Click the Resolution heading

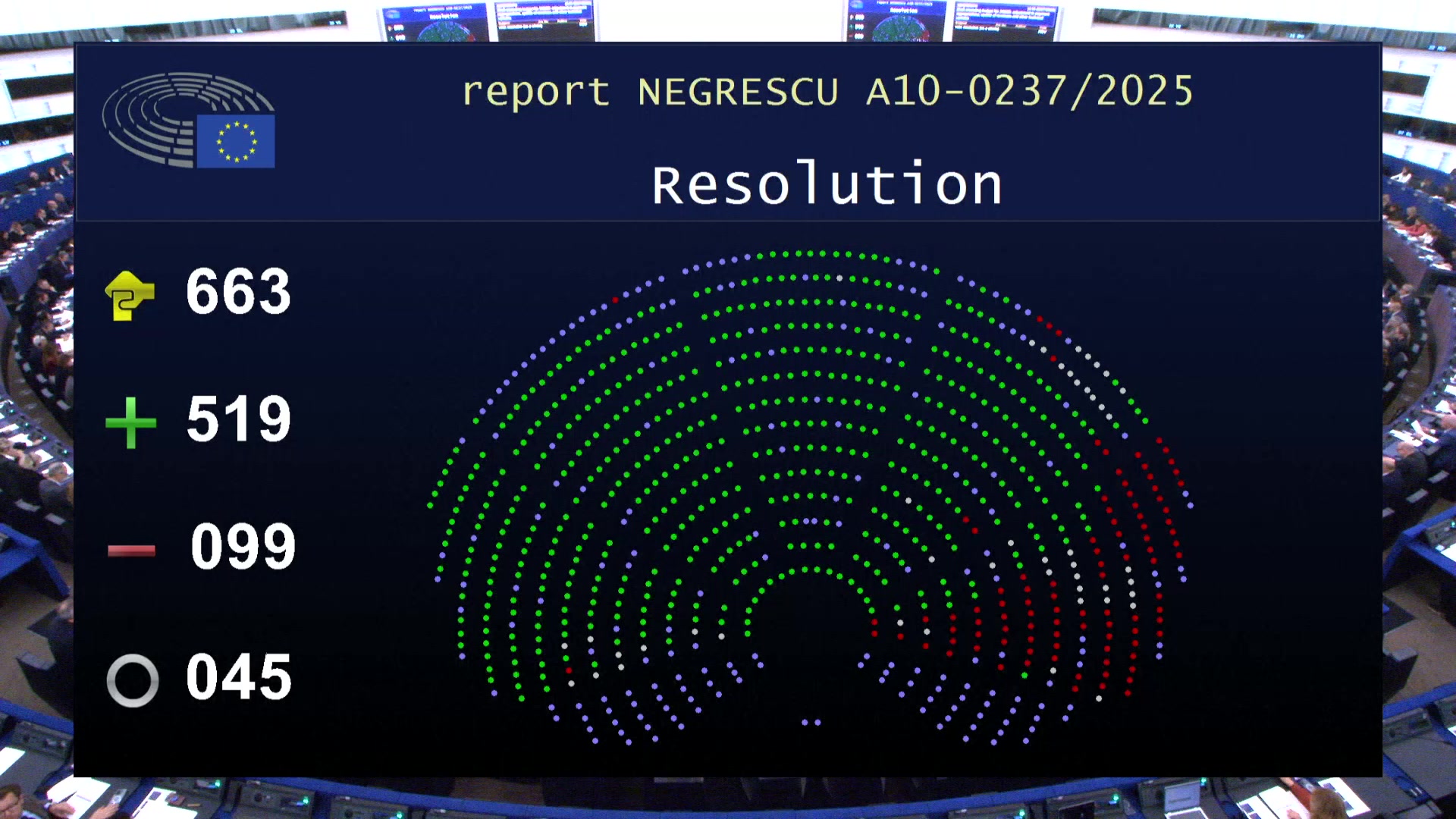tap(827, 182)
